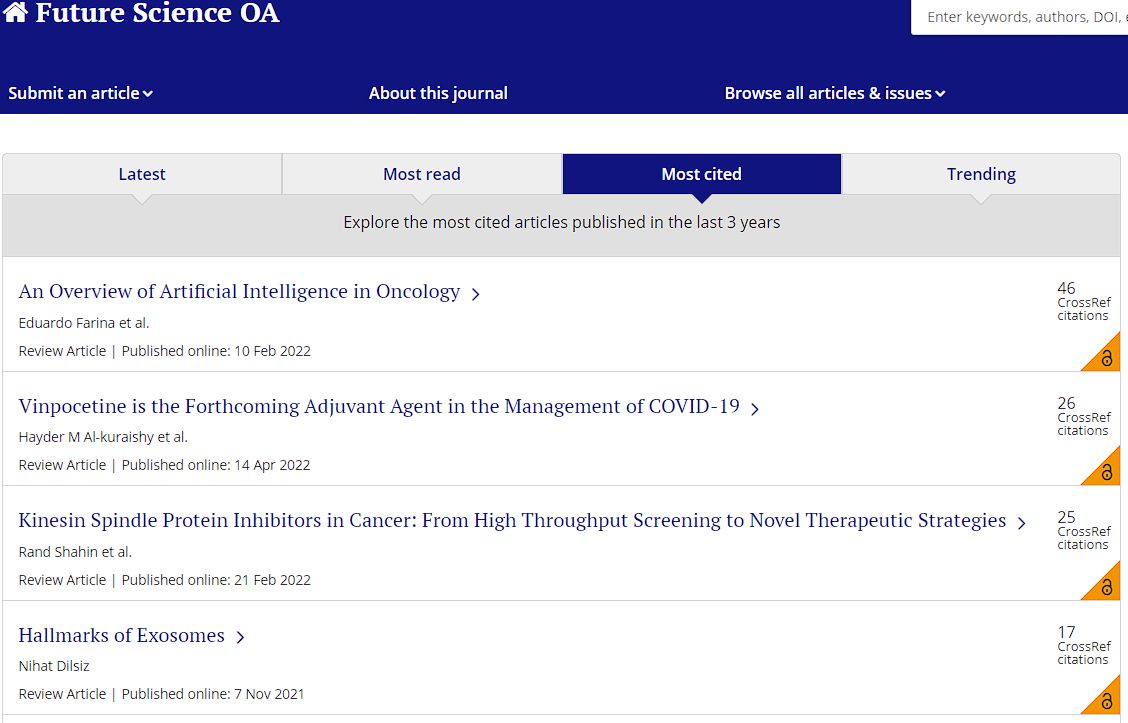
Task: Click the open-access lock icon on the Kinesin Spindle article
Action: coord(1106,586)
